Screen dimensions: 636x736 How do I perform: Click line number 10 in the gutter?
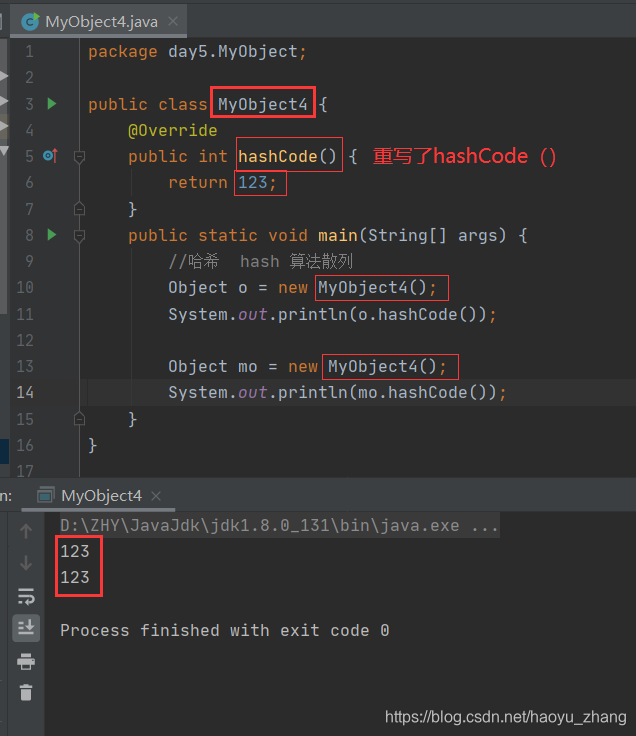coord(25,287)
